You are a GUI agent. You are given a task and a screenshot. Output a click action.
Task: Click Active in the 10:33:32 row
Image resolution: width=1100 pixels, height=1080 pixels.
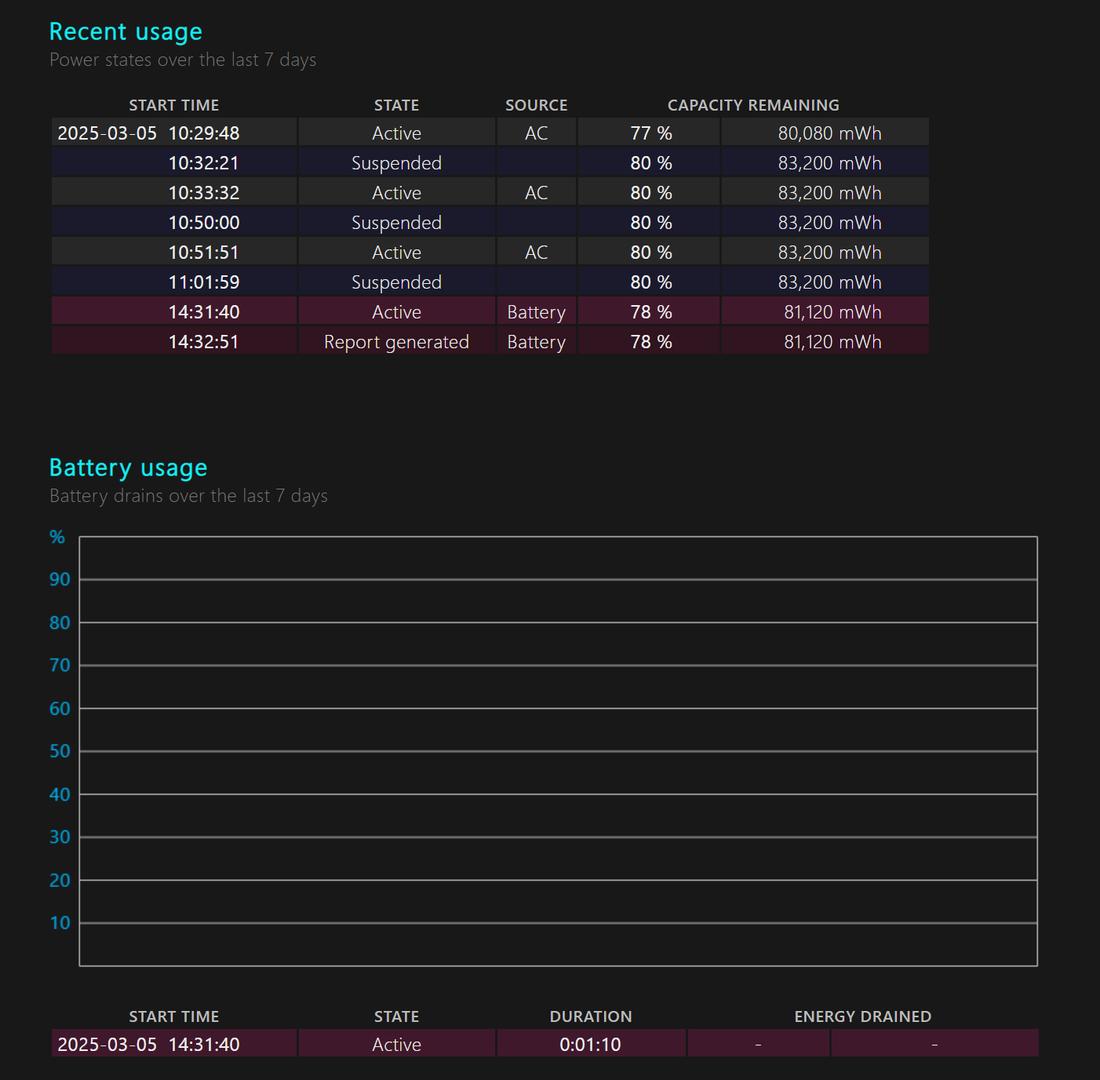[x=396, y=192]
